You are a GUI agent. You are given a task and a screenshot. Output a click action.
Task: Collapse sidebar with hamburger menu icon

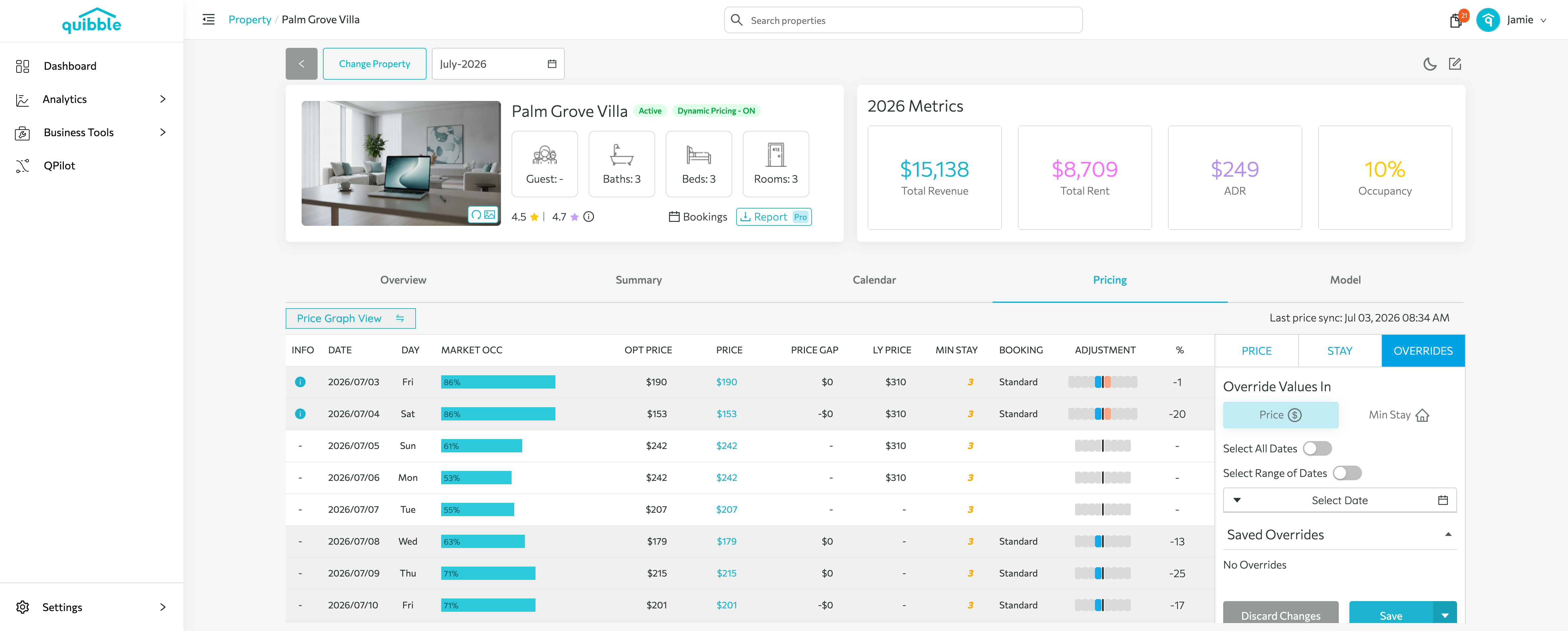(x=208, y=20)
